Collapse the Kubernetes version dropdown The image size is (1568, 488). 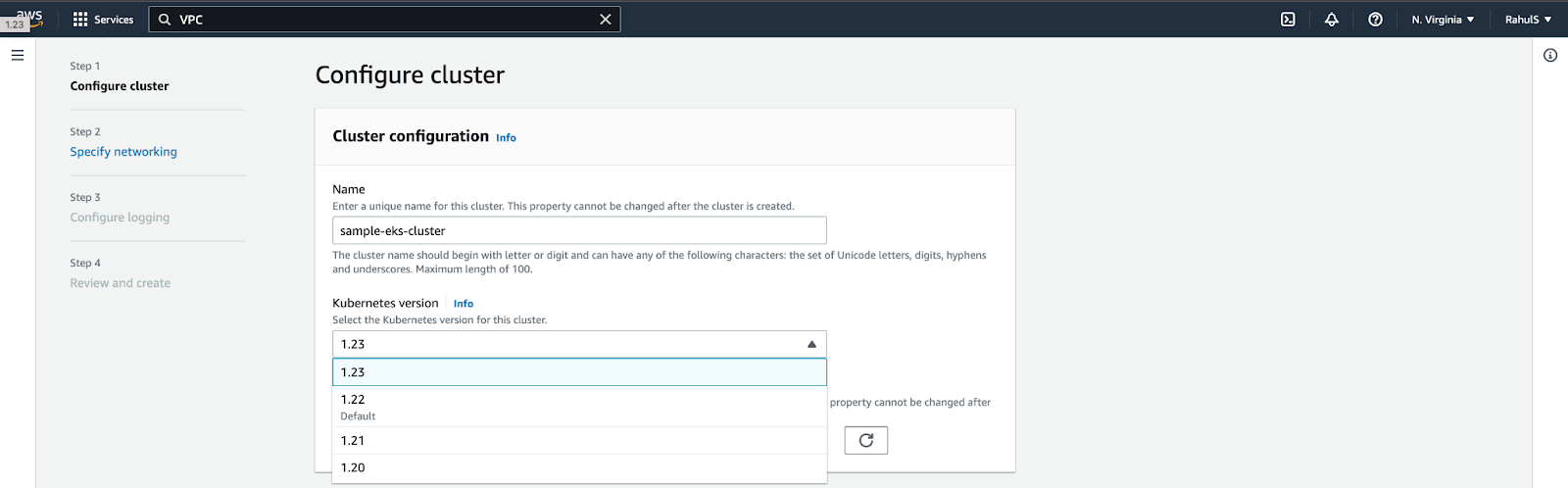click(x=579, y=344)
